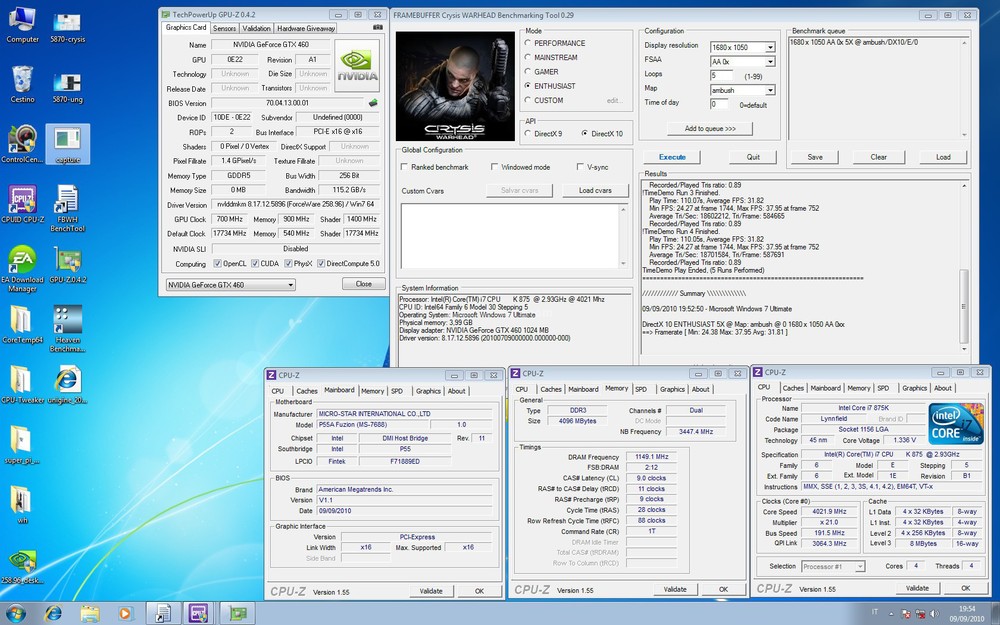1000x625 pixels.
Task: Click the Execute button
Action: (x=672, y=157)
